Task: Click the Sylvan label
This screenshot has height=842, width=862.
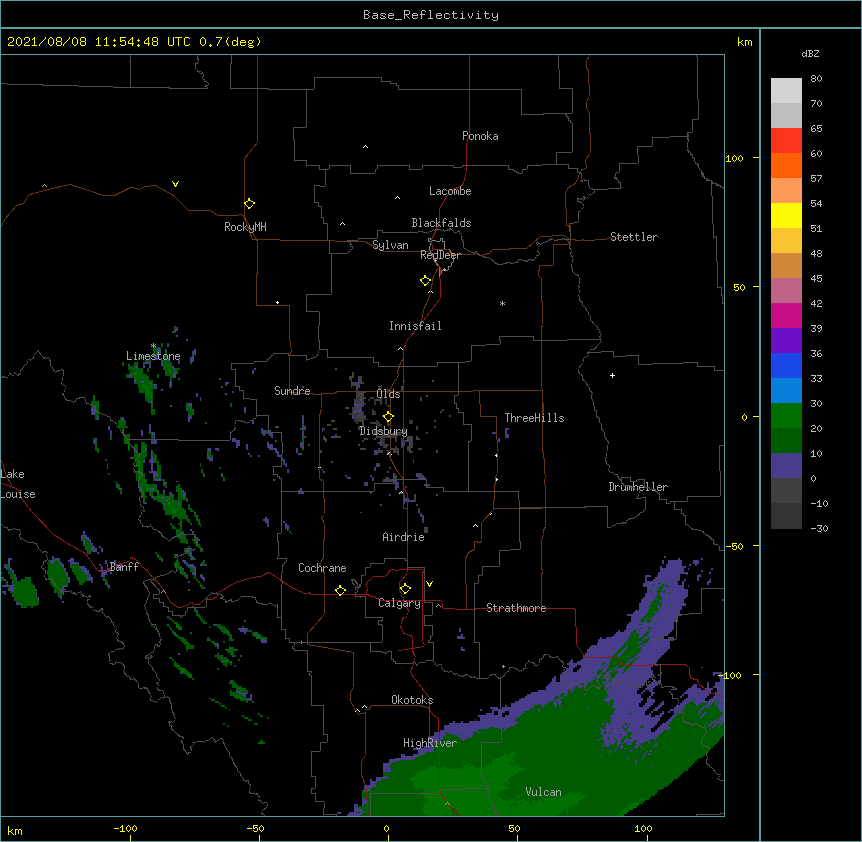Action: pos(390,245)
